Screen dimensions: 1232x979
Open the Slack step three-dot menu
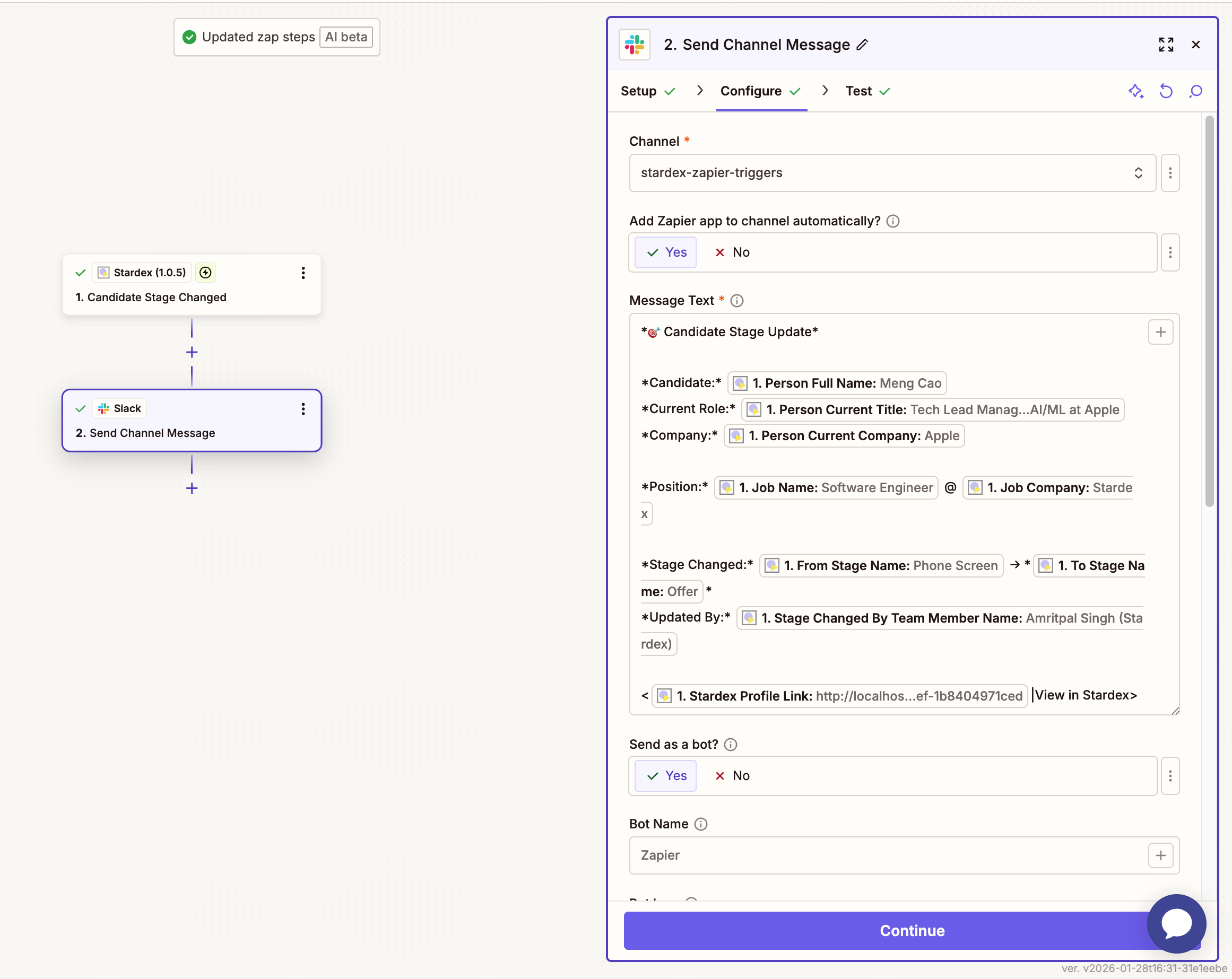(303, 409)
